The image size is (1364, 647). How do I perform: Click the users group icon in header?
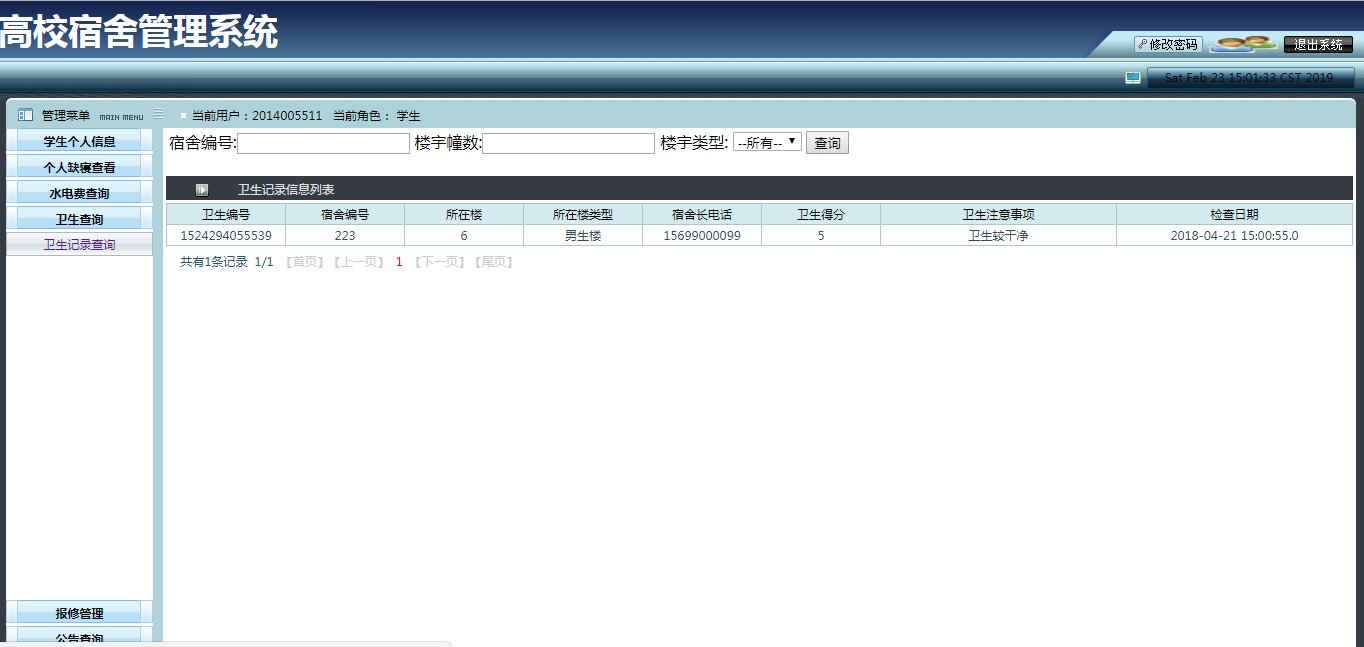(x=1243, y=44)
